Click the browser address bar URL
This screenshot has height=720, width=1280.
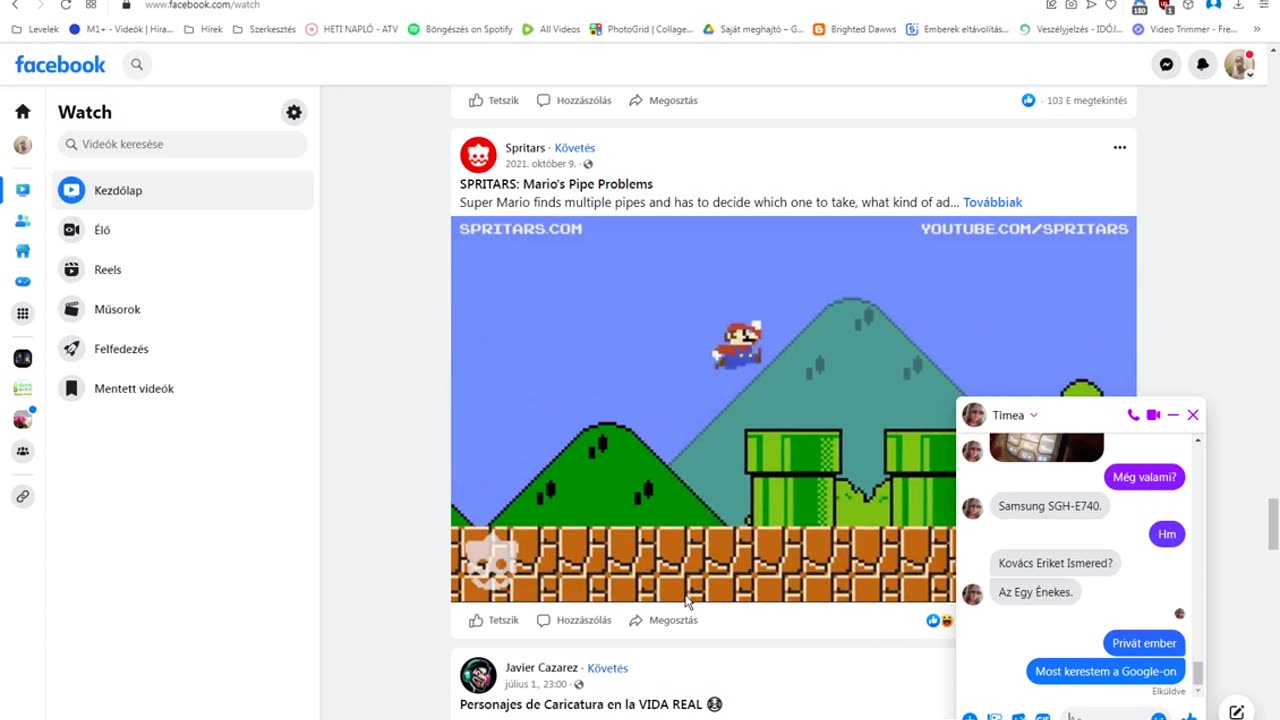(x=202, y=5)
